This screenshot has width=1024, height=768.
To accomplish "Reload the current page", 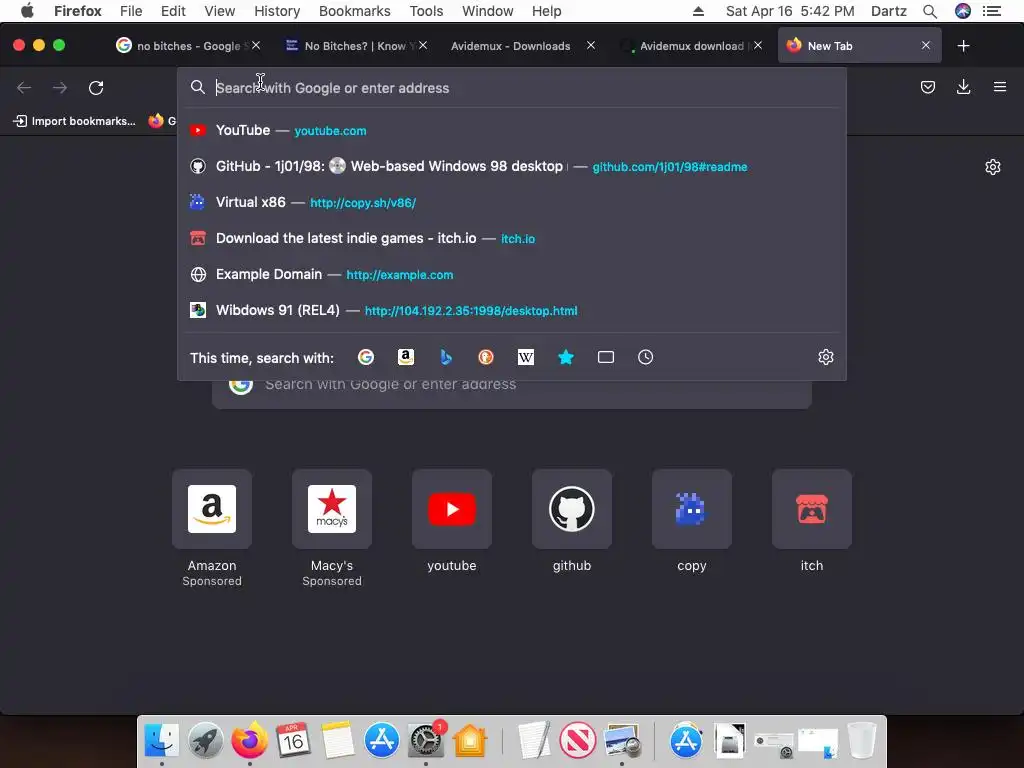I will [96, 88].
